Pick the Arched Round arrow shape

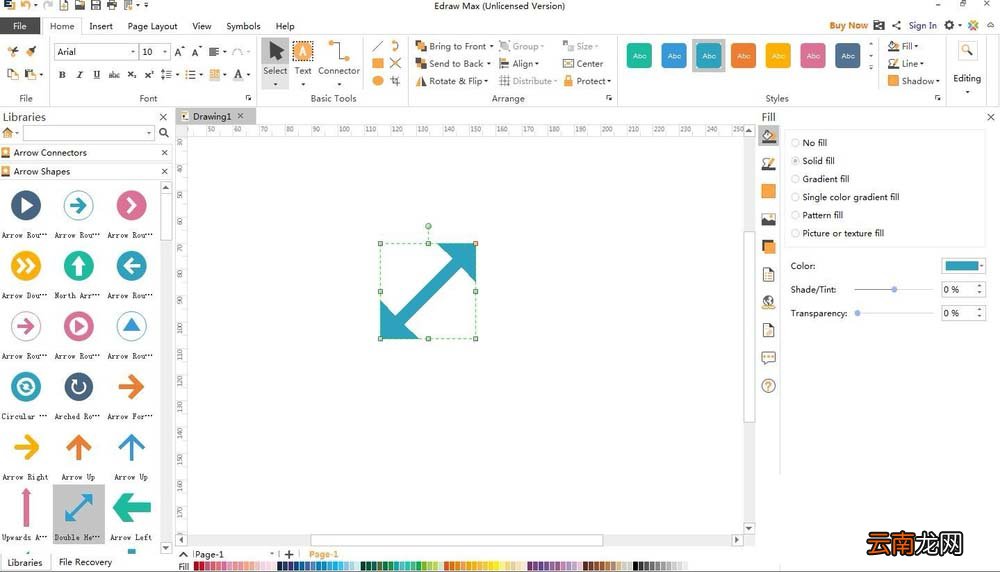[78, 386]
